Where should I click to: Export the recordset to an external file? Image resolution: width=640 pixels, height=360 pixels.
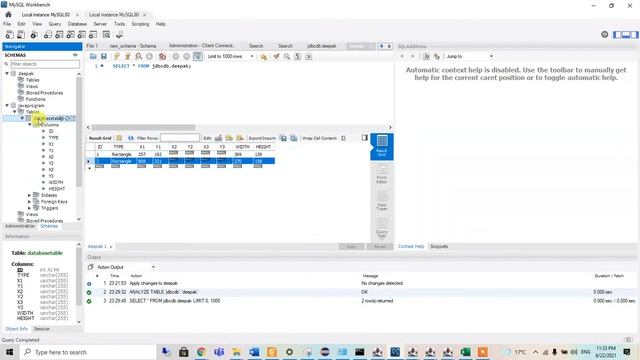click(283, 138)
